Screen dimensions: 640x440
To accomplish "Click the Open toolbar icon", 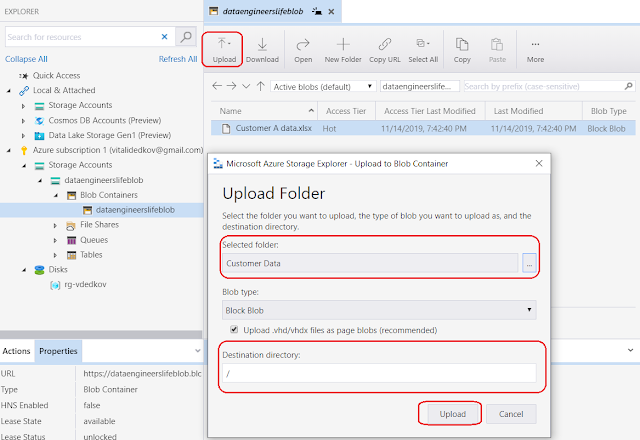I will (303, 50).
